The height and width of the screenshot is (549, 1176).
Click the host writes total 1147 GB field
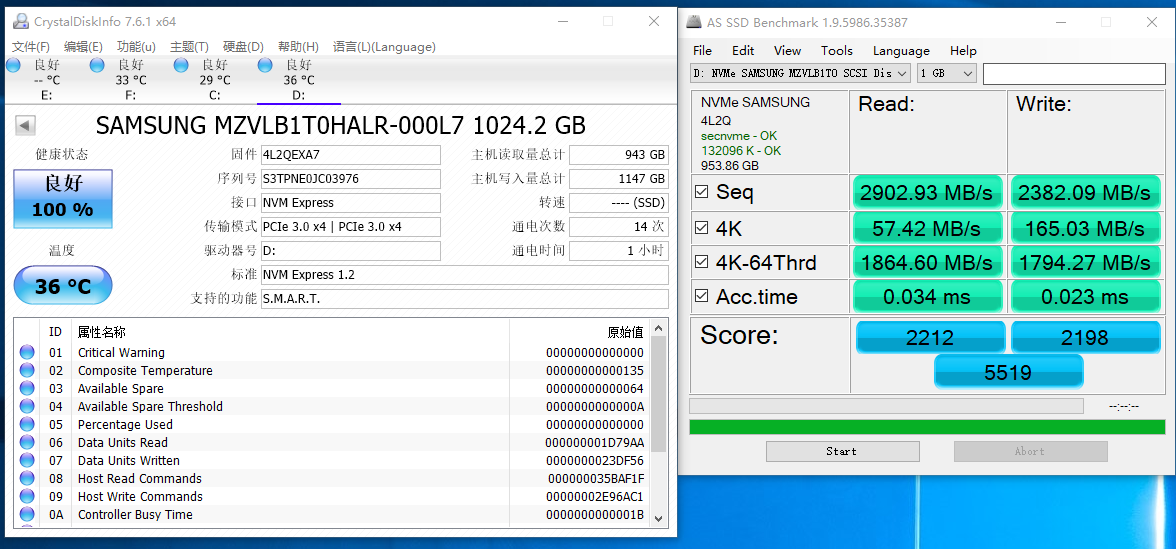[619, 179]
